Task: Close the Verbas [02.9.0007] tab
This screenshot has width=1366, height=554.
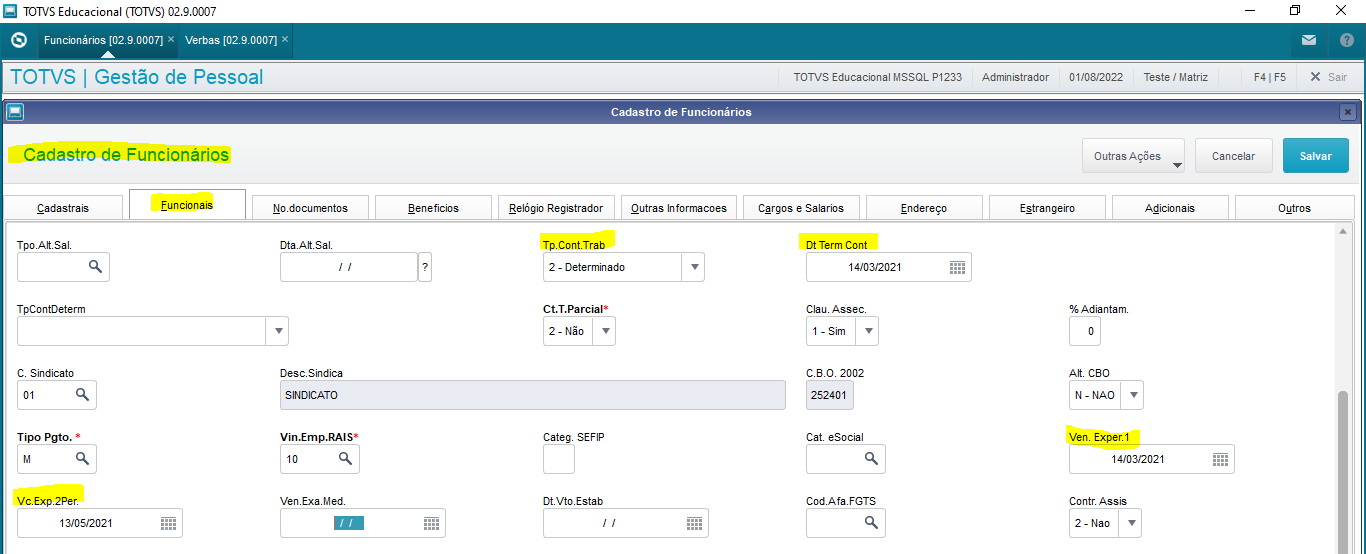Action: [285, 40]
